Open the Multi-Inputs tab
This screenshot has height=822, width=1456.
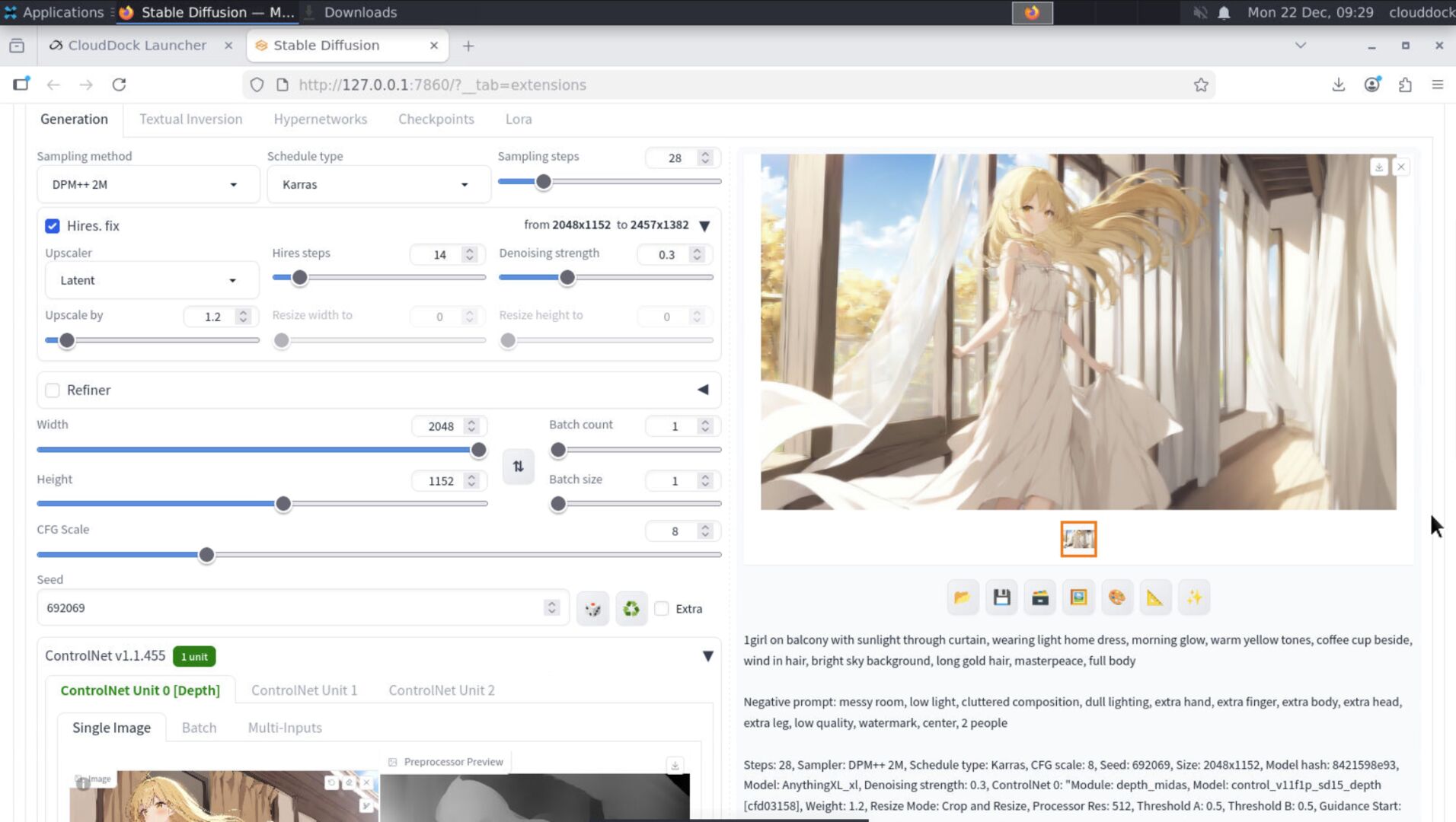pyautogui.click(x=284, y=728)
